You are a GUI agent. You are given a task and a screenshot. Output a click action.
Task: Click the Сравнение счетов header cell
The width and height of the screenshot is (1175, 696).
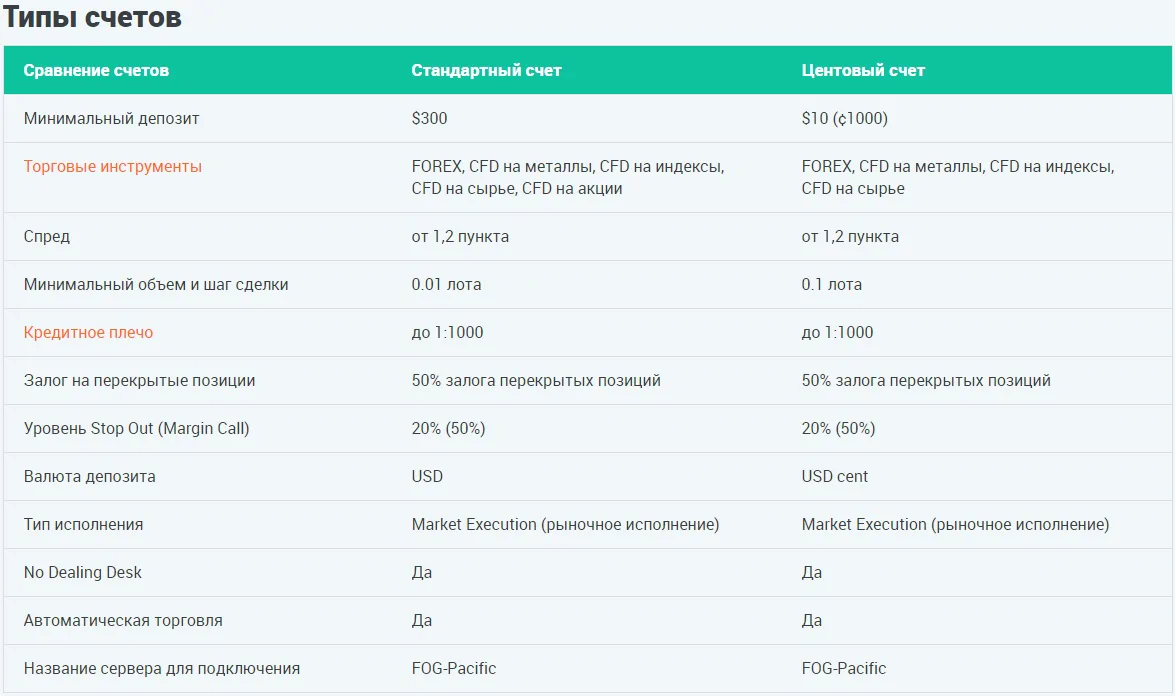point(96,70)
